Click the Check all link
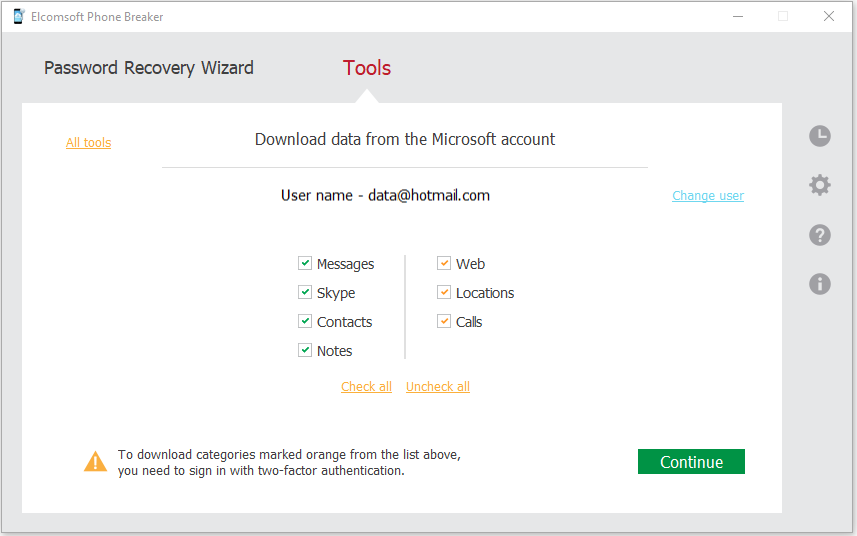 [366, 386]
